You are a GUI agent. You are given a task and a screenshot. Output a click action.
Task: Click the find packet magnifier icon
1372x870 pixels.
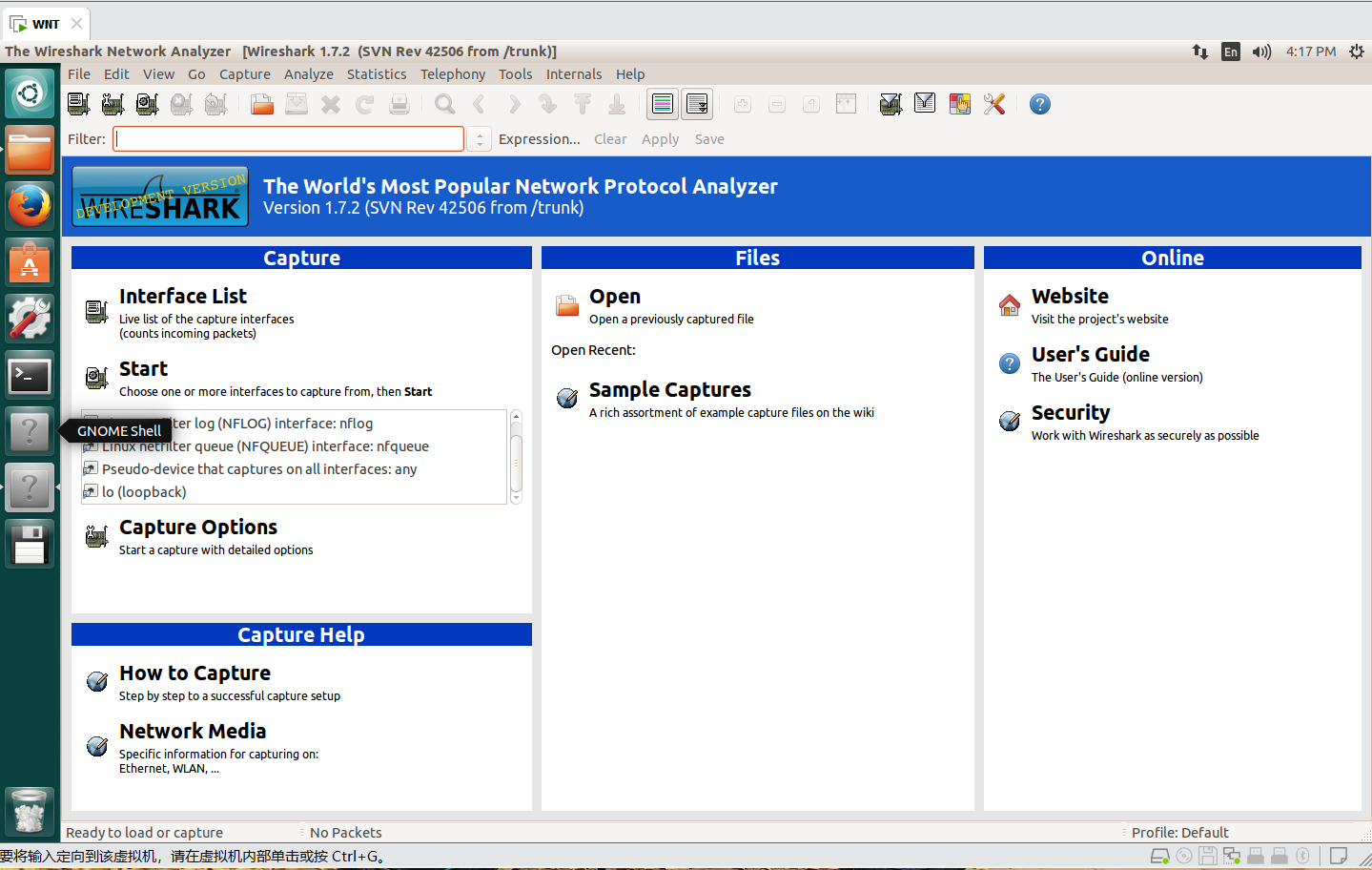coord(445,104)
